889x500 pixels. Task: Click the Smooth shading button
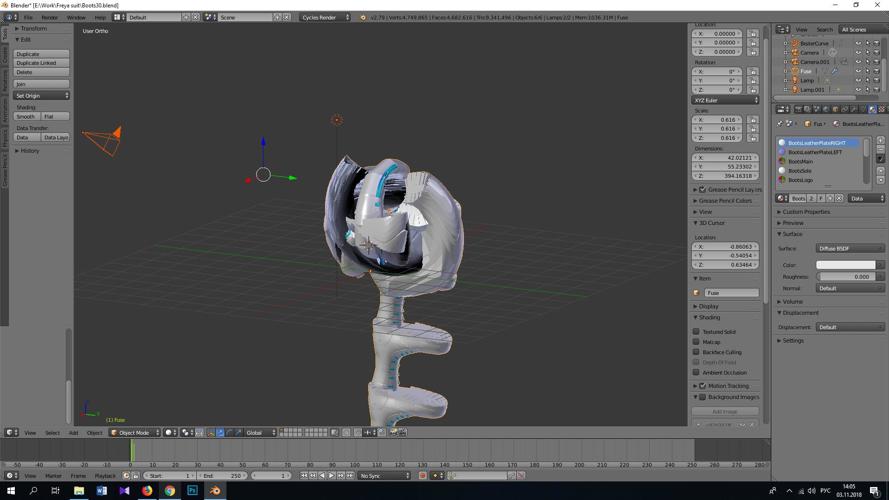click(26, 117)
